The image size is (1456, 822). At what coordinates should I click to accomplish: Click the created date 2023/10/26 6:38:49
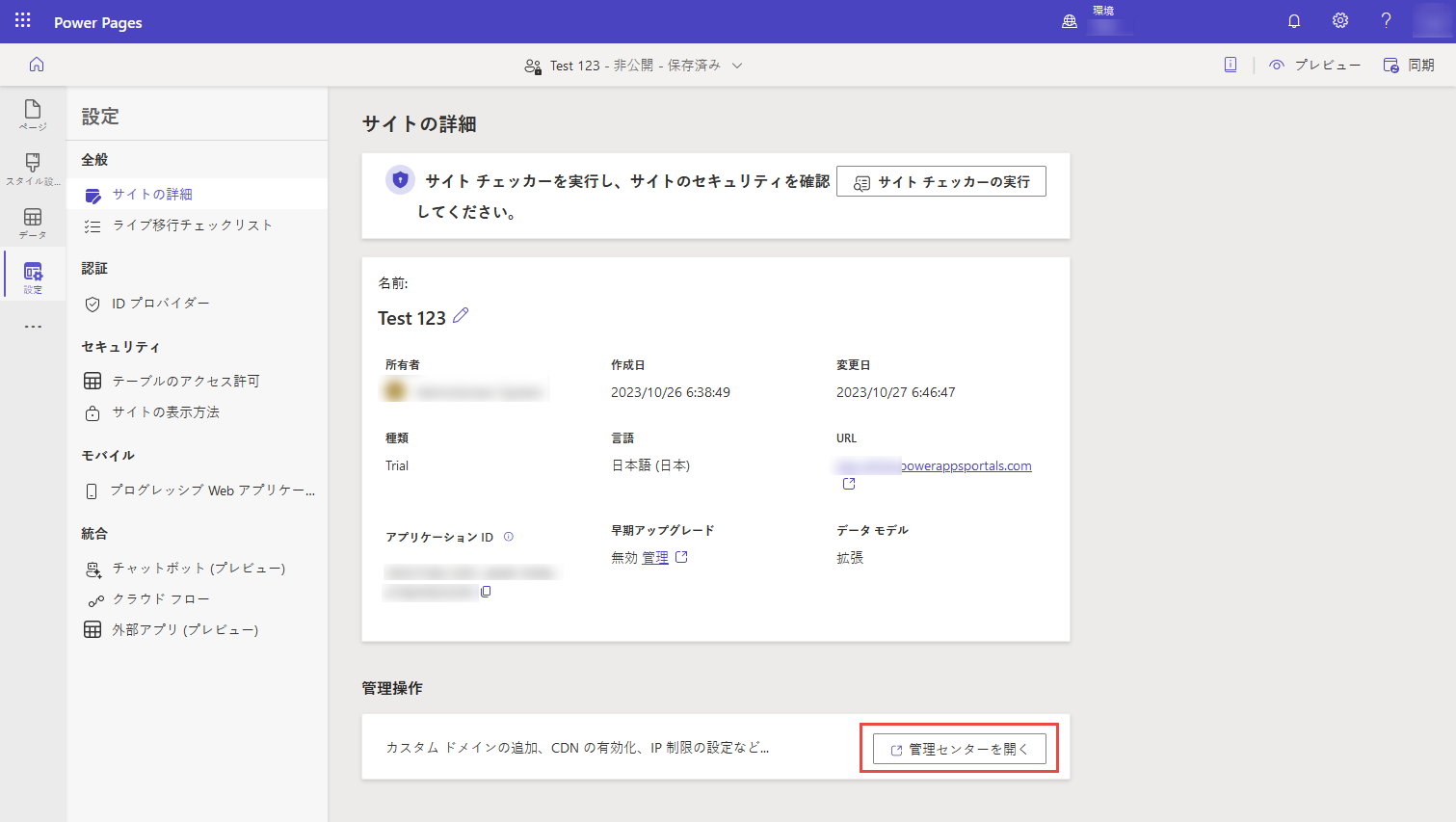pyautogui.click(x=671, y=392)
